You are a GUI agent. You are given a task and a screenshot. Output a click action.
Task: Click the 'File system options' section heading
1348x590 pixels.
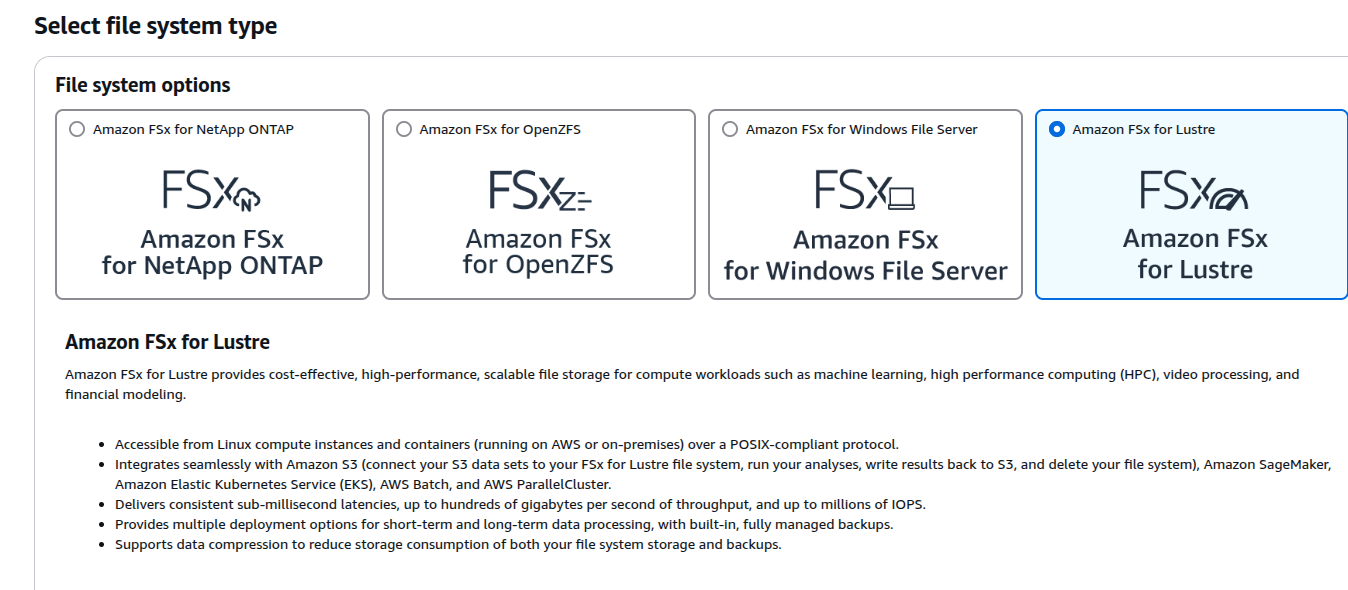click(143, 85)
